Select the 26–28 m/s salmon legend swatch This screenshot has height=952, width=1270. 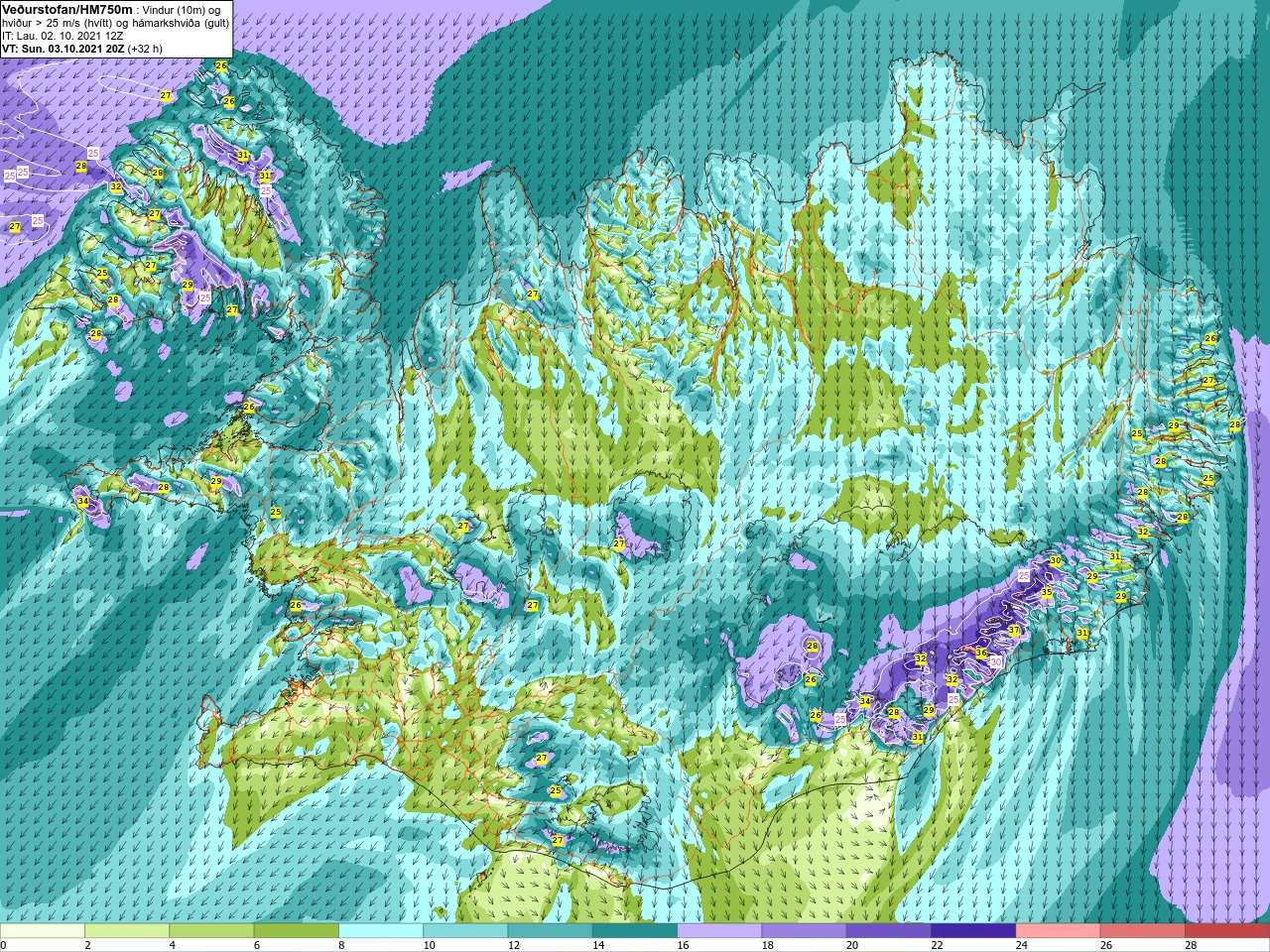pos(1142,931)
